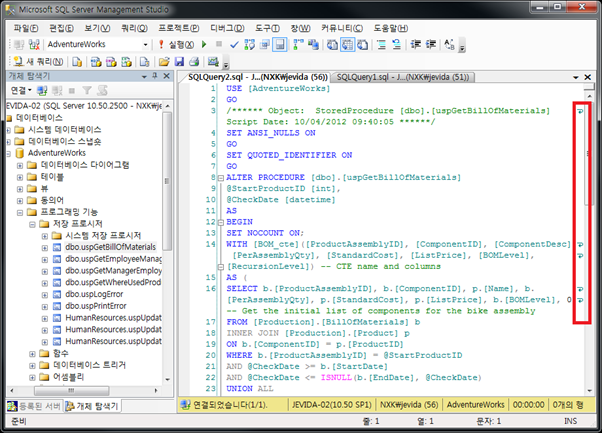The image size is (602, 433).
Task: Open the 파일(F) menu
Action: click(x=26, y=28)
